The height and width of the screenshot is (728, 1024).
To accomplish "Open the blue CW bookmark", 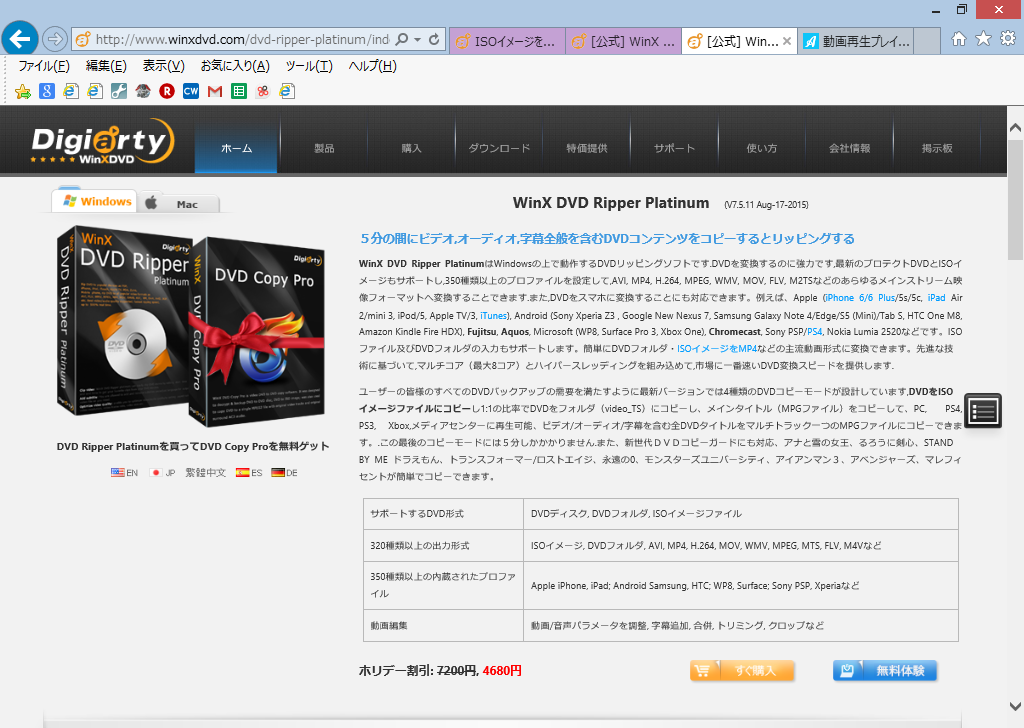I will (x=191, y=91).
